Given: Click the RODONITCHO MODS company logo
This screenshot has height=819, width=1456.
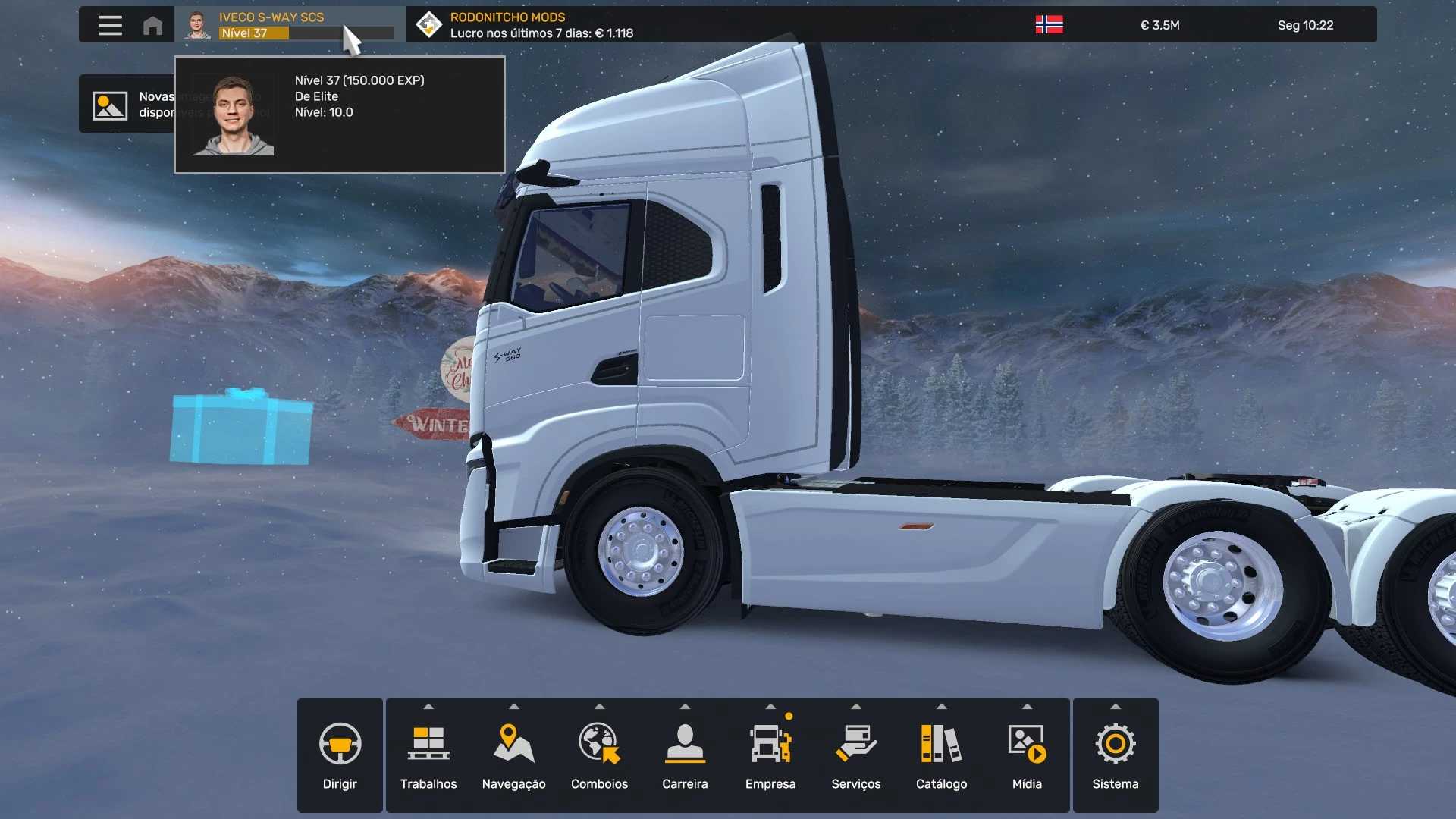Looking at the screenshot, I should point(429,25).
